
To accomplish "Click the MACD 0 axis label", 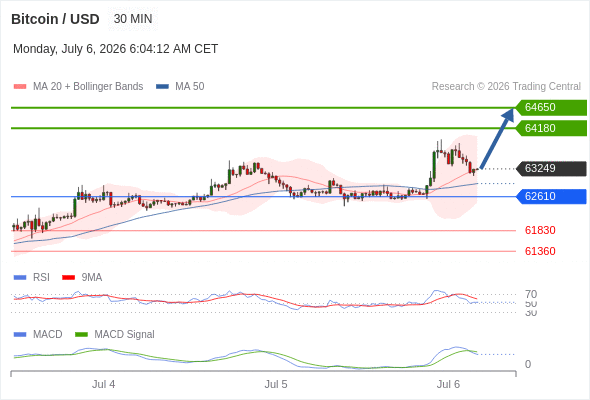I will coord(528,364).
